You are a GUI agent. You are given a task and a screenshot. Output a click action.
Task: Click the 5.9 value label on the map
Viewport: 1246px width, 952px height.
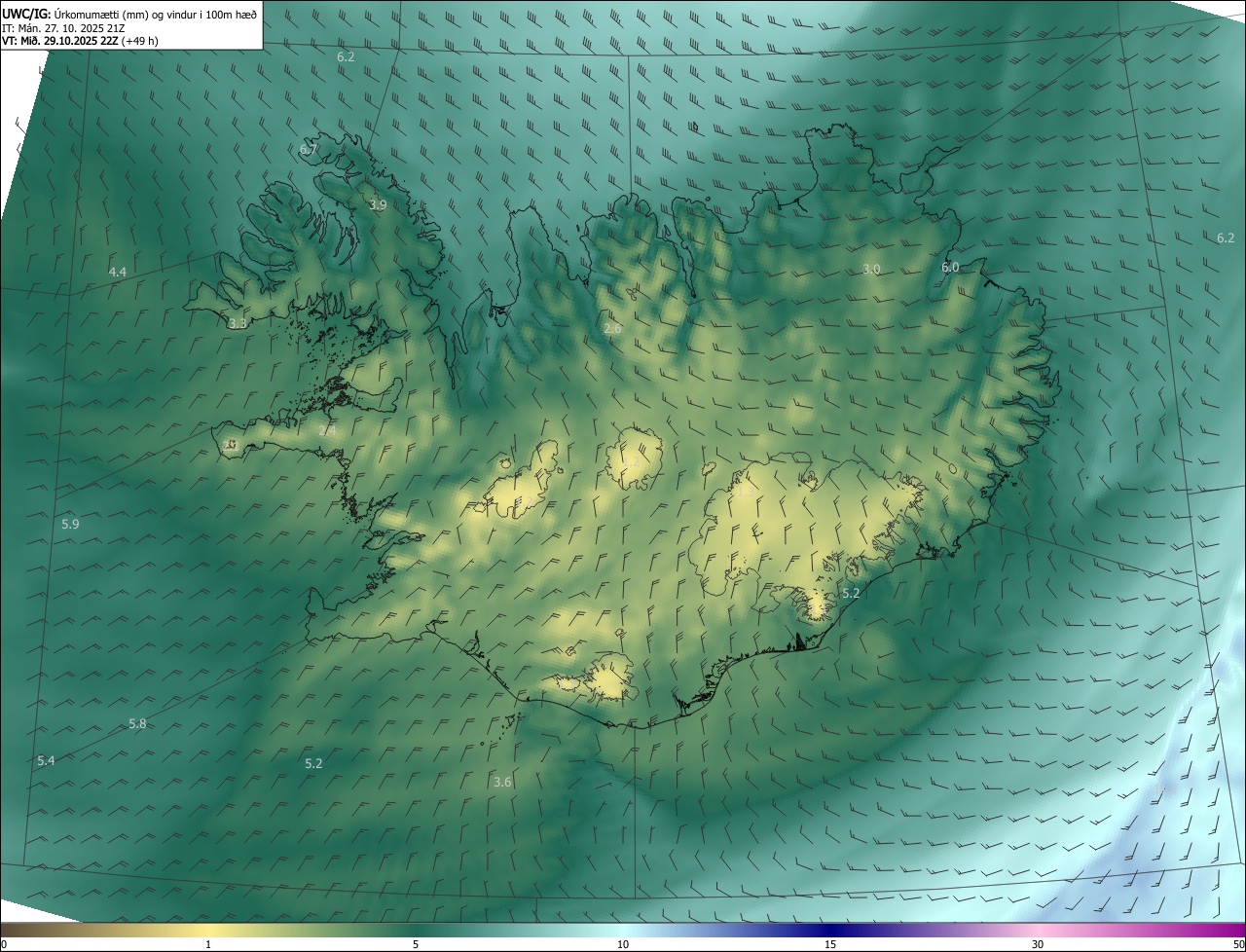pos(70,524)
